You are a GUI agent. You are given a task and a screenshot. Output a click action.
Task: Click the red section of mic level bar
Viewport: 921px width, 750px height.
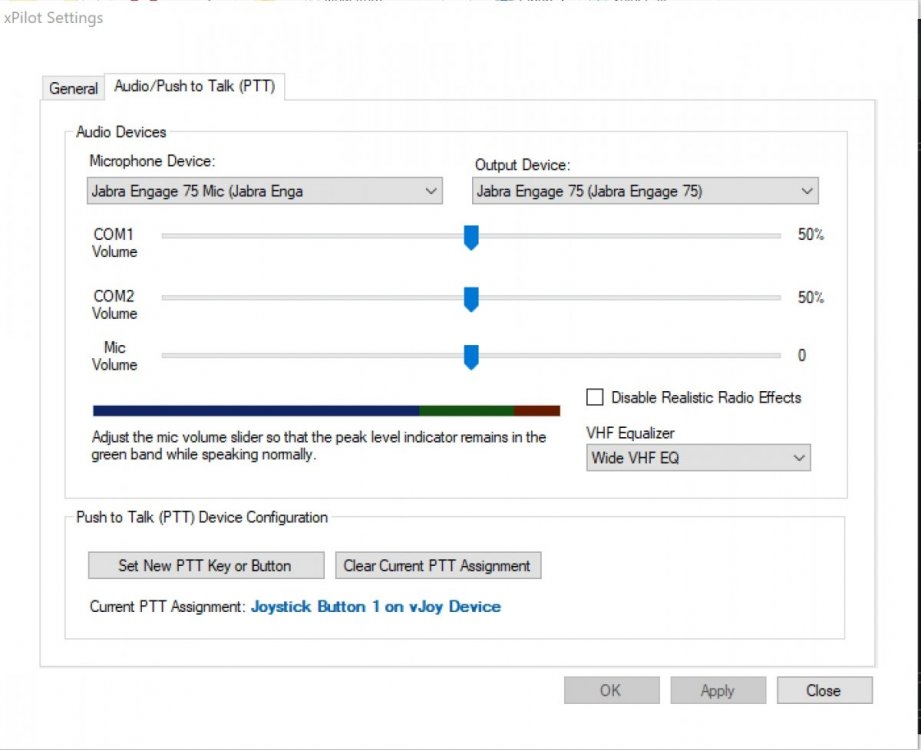[x=537, y=411]
